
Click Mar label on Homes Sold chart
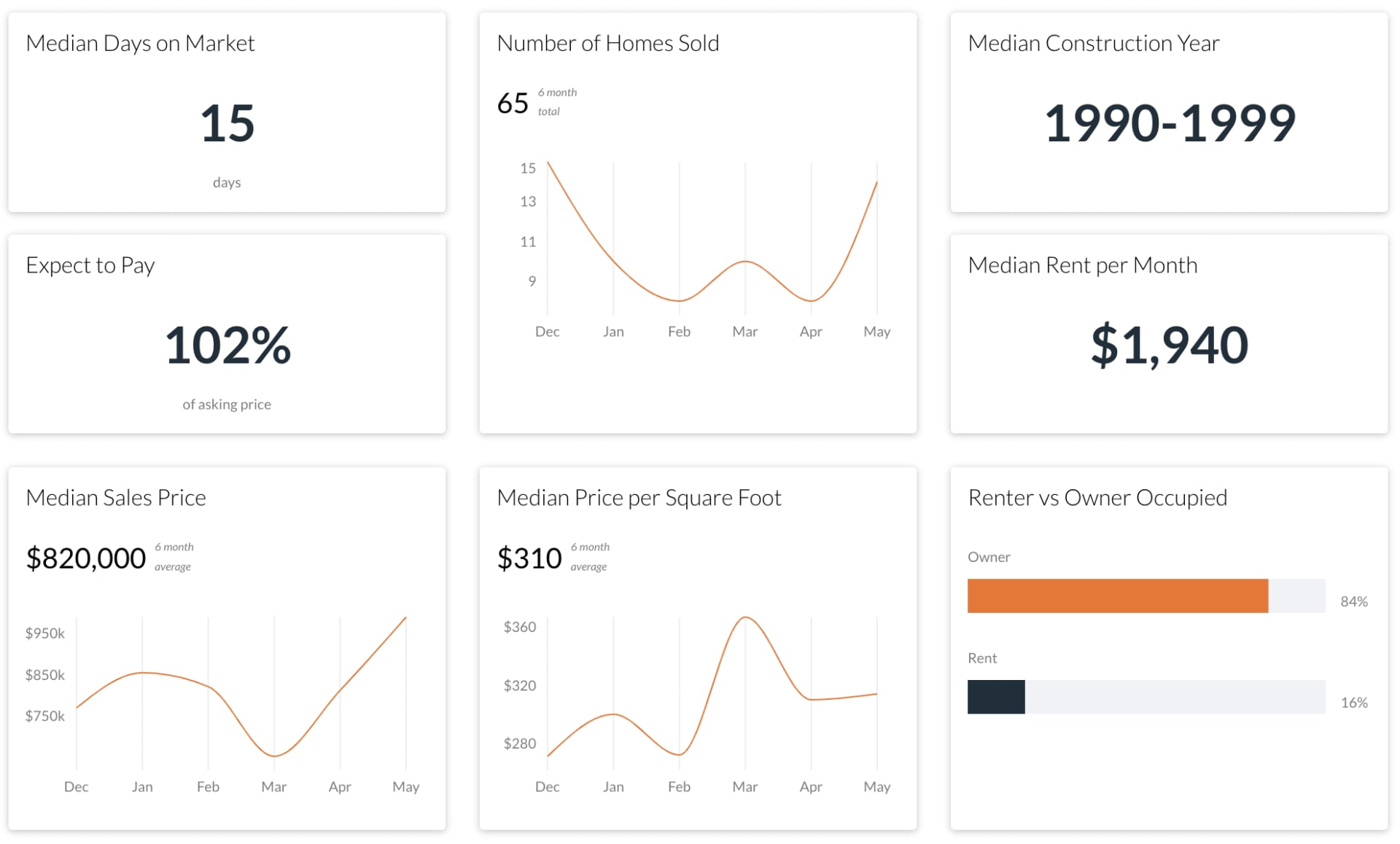coord(744,332)
